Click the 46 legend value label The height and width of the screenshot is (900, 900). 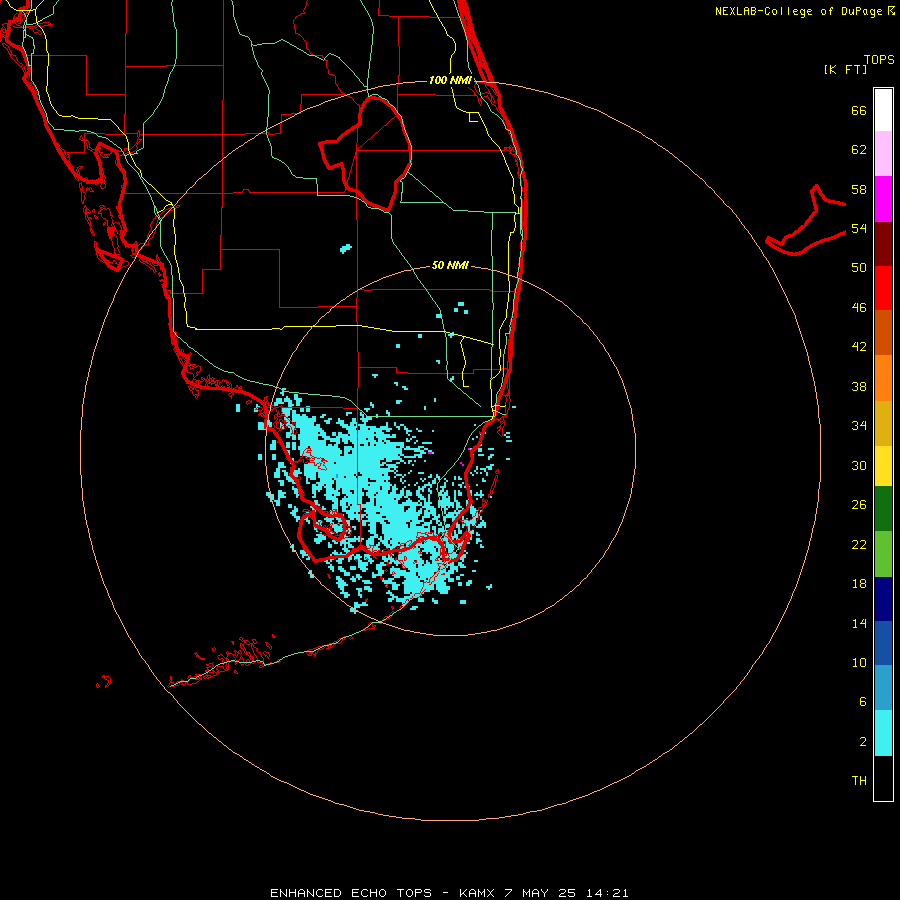[859, 308]
